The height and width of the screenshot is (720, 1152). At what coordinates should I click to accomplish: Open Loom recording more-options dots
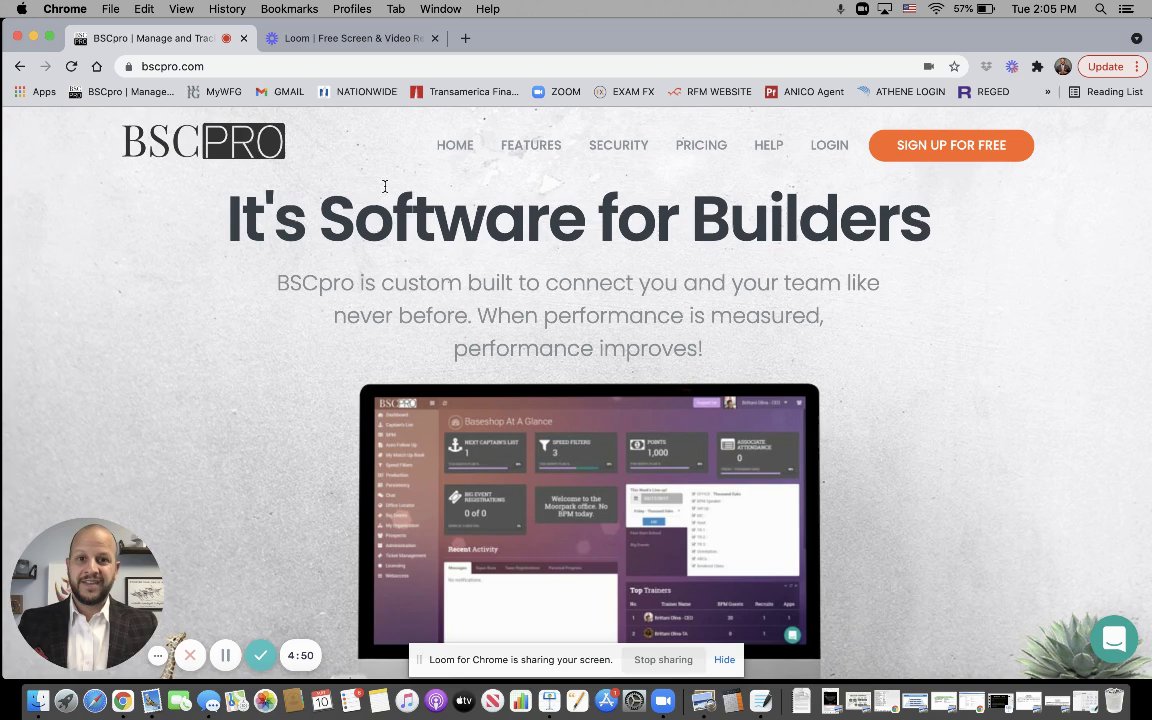(x=158, y=655)
